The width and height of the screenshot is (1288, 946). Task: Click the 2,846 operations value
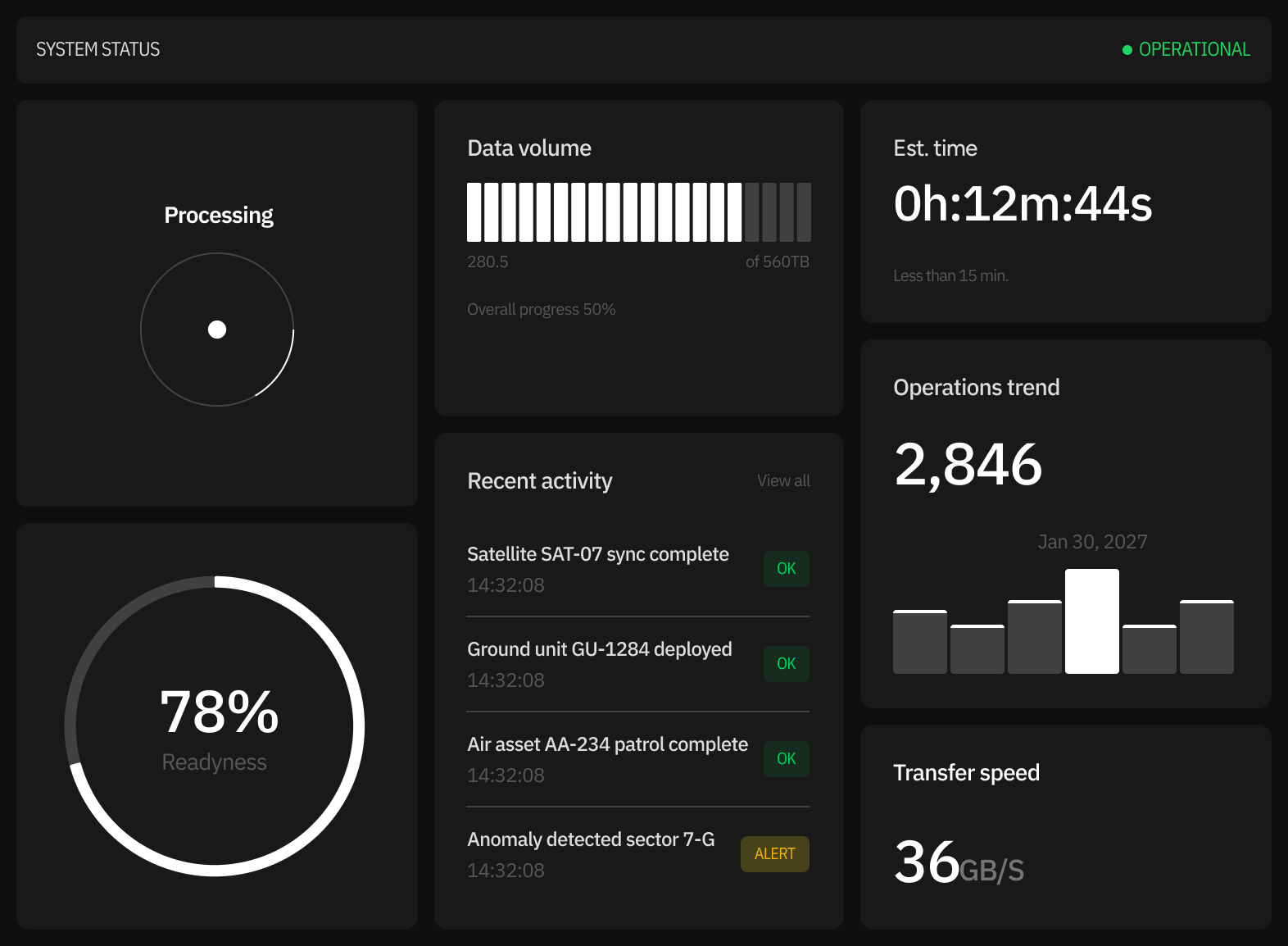[968, 464]
